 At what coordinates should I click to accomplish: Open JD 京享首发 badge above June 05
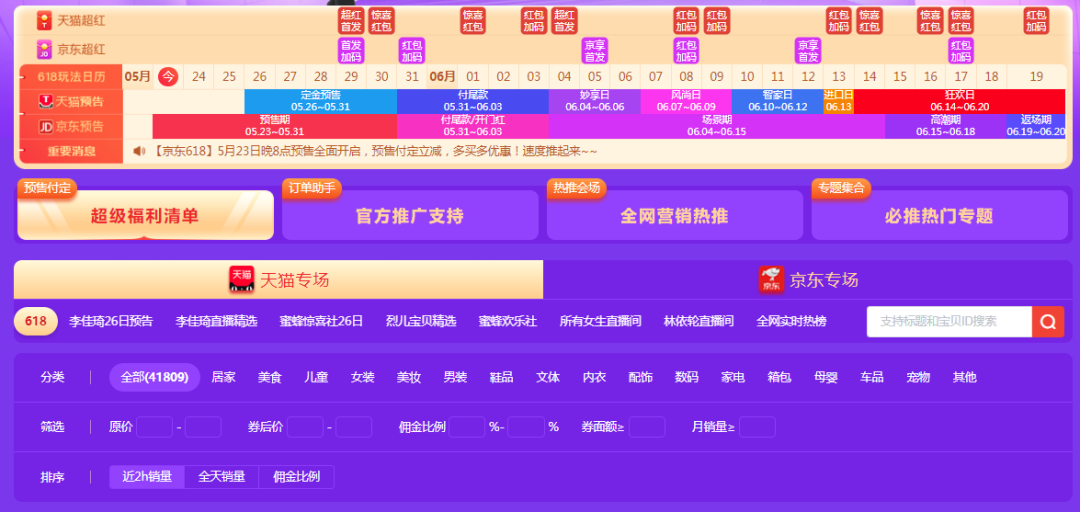(594, 50)
